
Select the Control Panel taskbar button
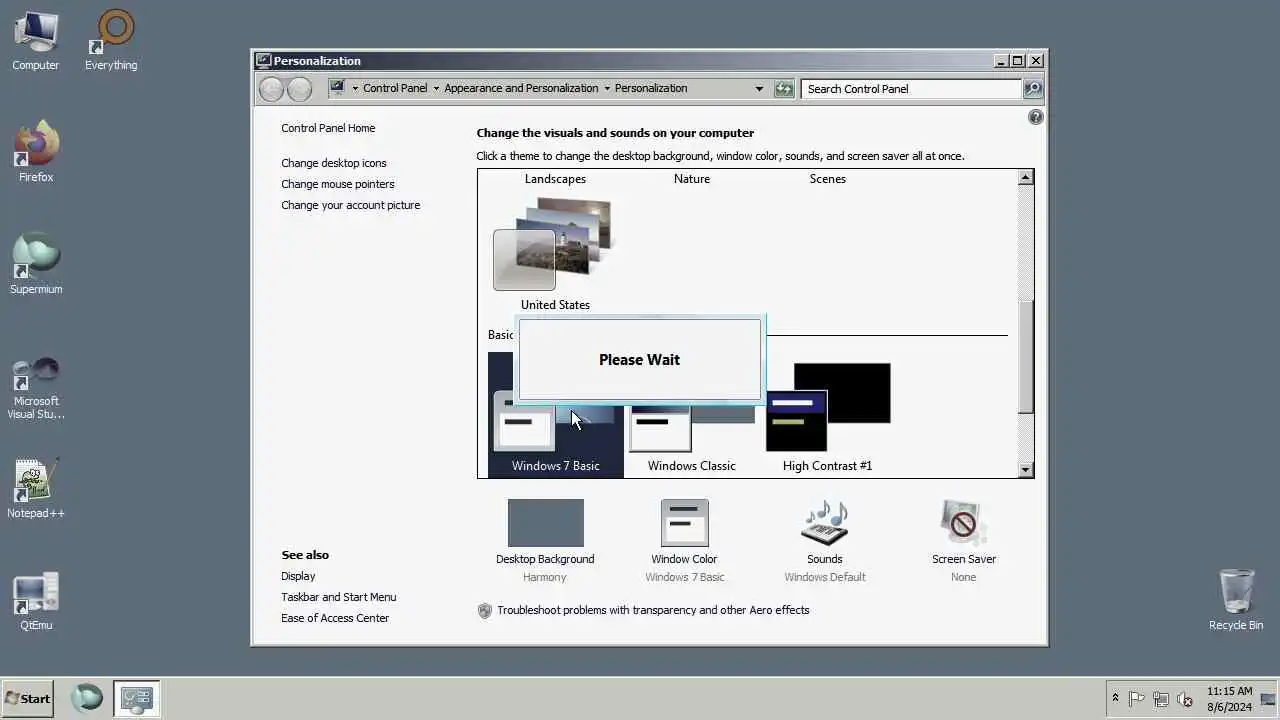tap(136, 698)
